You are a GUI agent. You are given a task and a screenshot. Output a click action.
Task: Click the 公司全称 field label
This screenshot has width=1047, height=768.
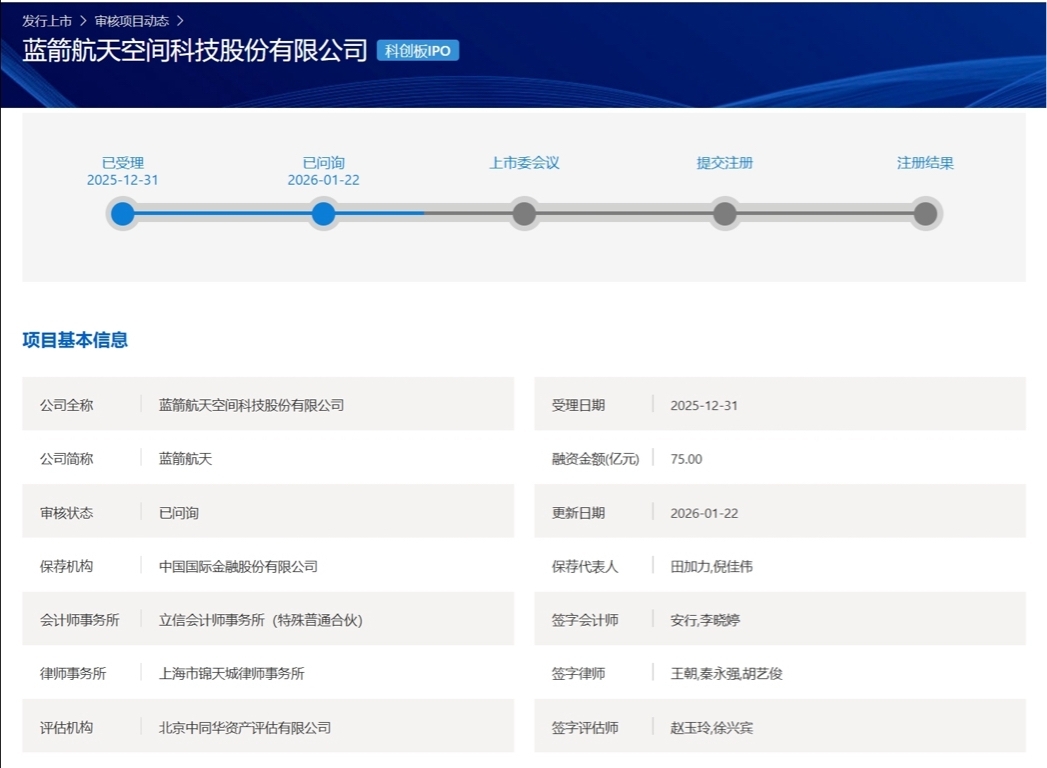point(66,405)
